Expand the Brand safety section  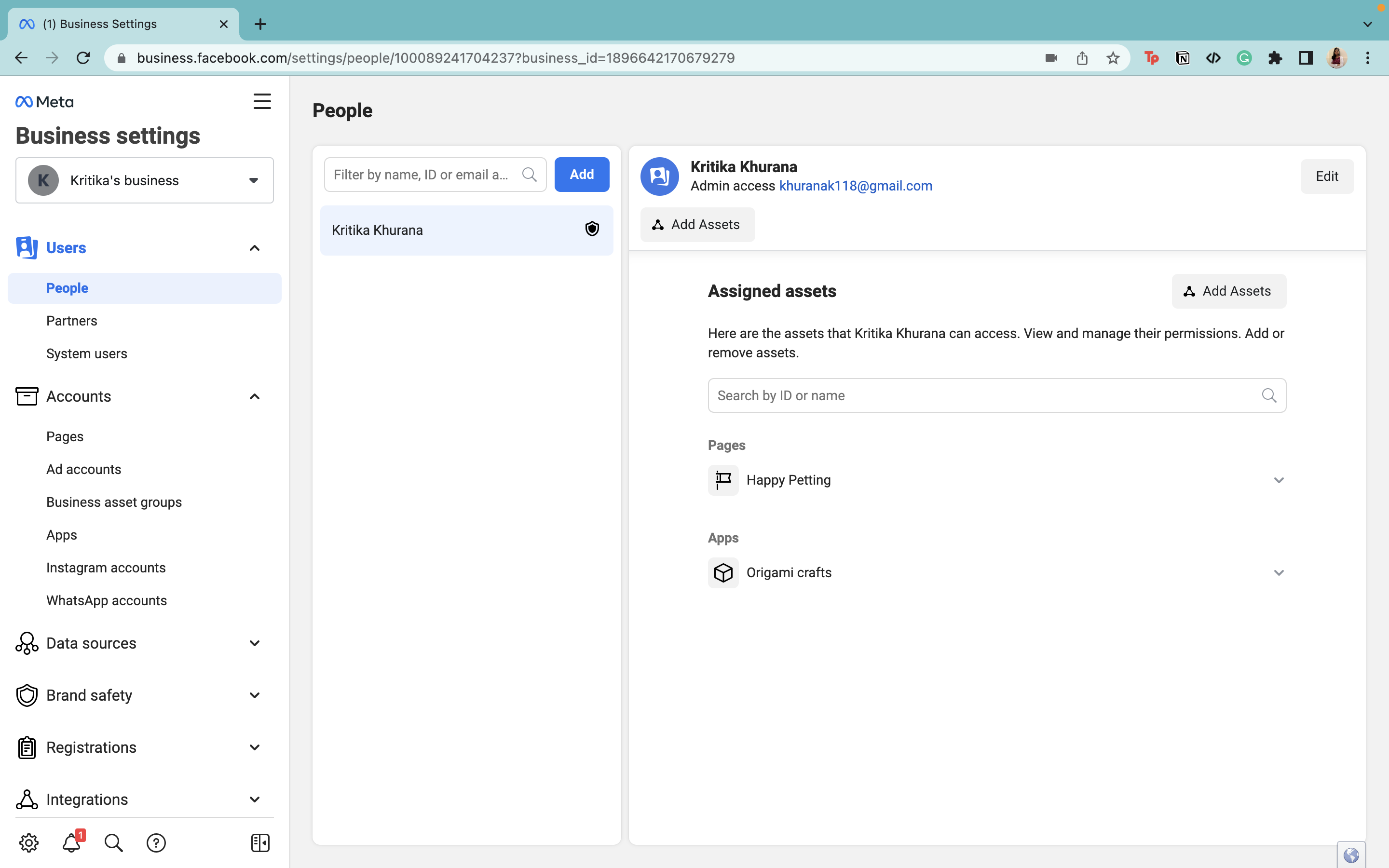[x=254, y=695]
